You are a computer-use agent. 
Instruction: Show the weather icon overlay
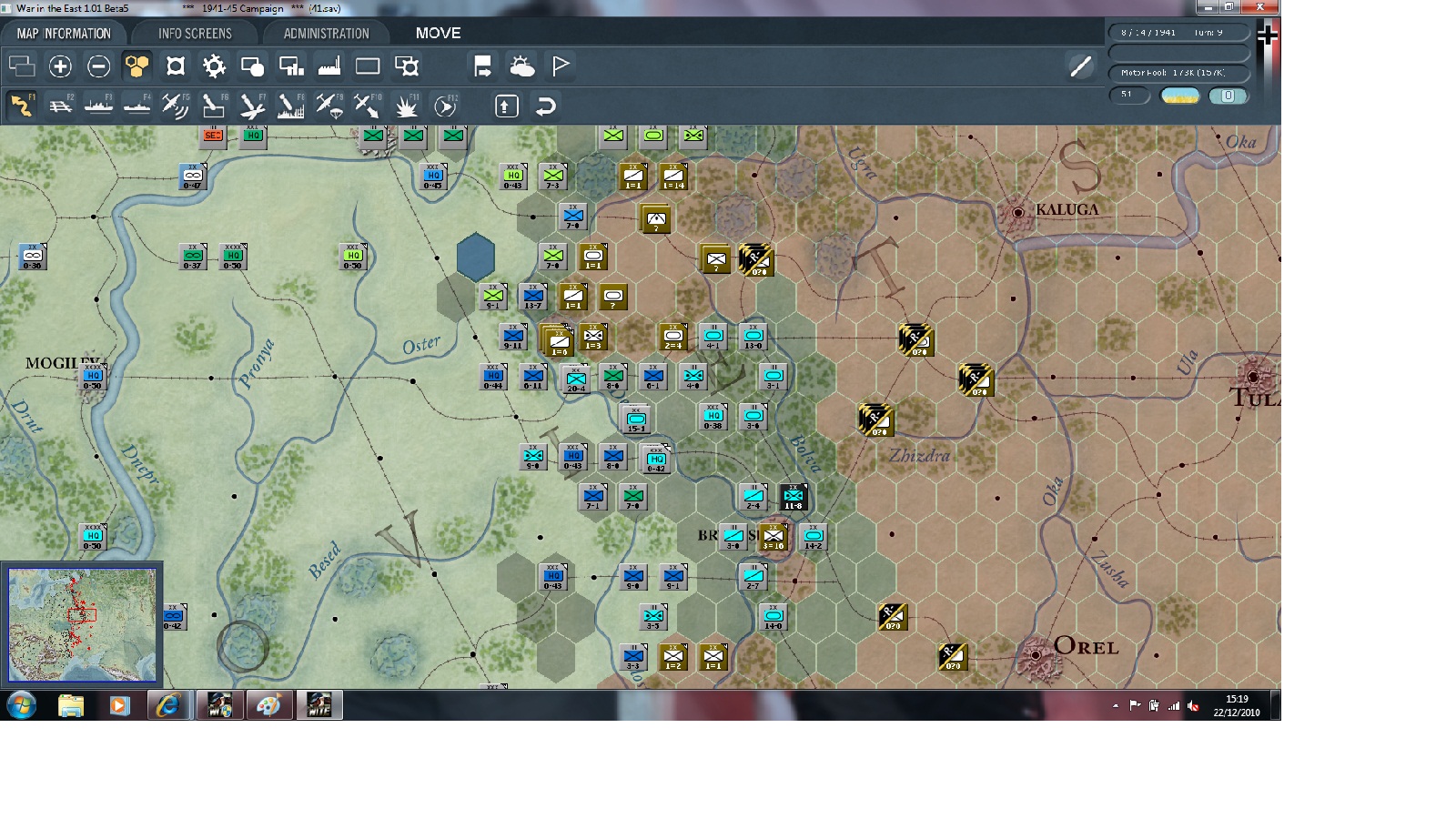pyautogui.click(x=522, y=66)
